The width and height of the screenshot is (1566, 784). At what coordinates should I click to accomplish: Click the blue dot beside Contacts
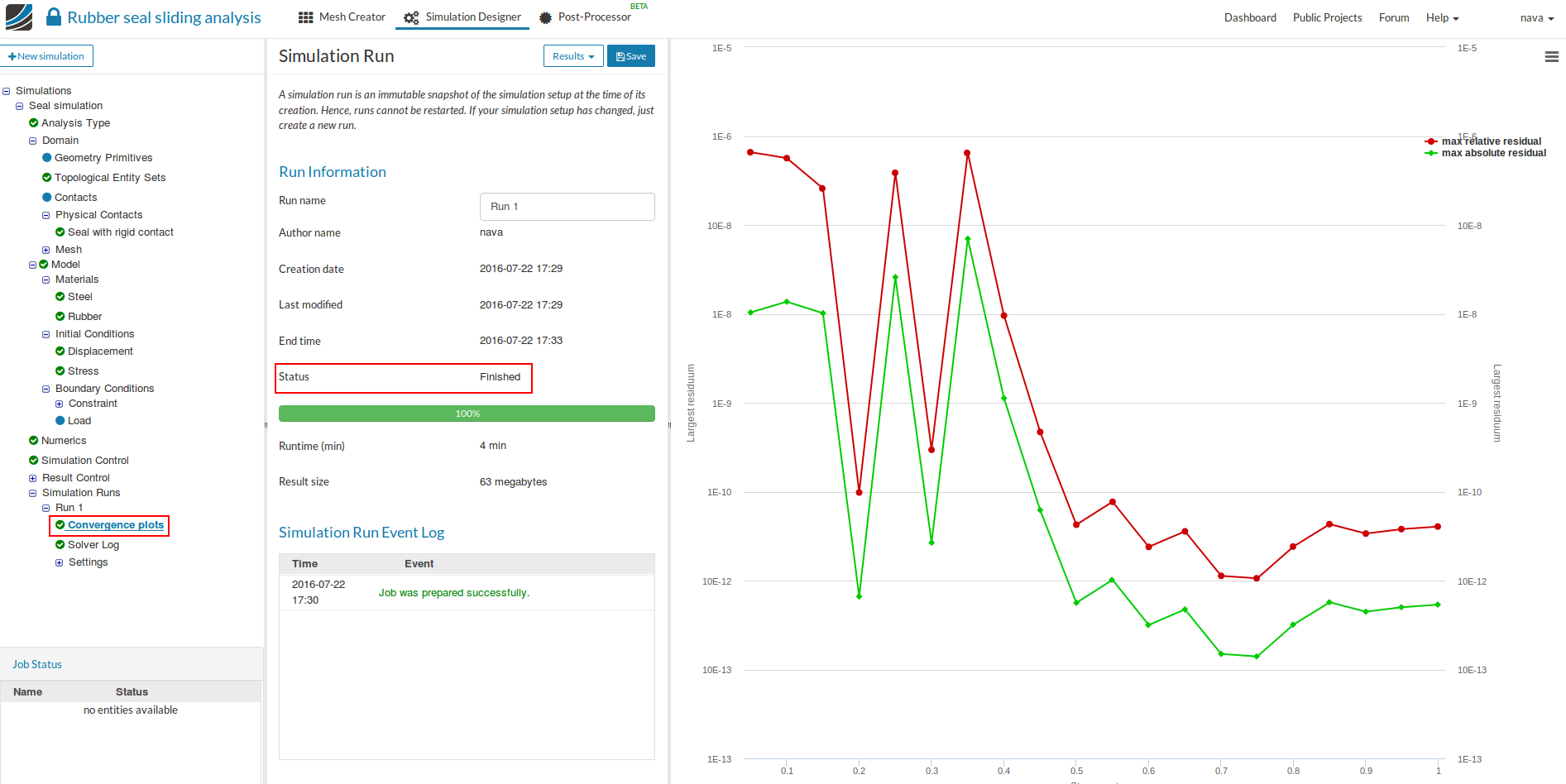47,198
